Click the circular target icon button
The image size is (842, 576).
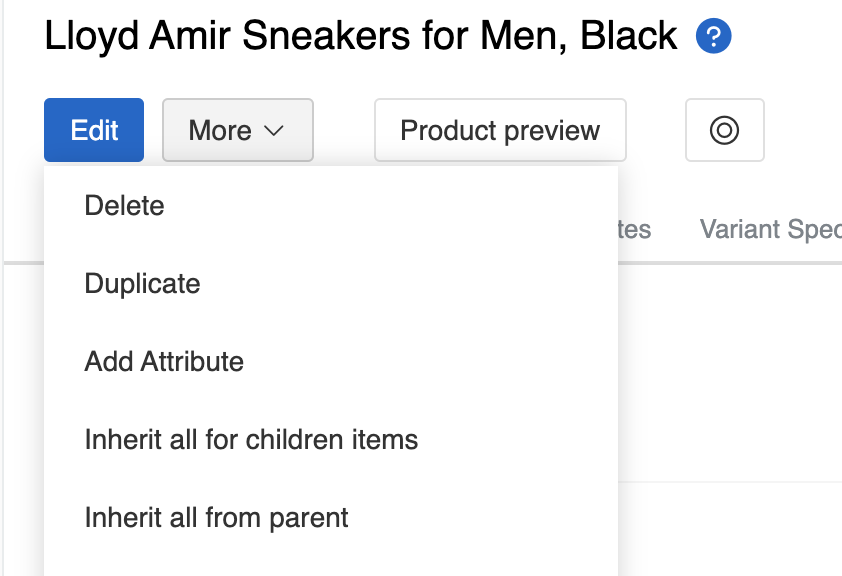point(724,130)
